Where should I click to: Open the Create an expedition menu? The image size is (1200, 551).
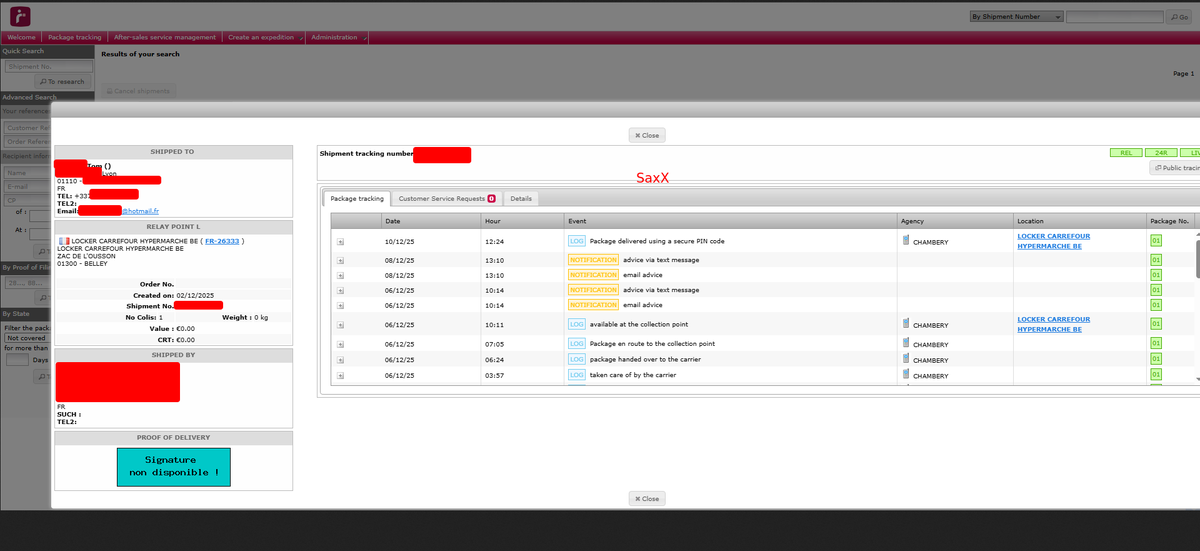[264, 37]
